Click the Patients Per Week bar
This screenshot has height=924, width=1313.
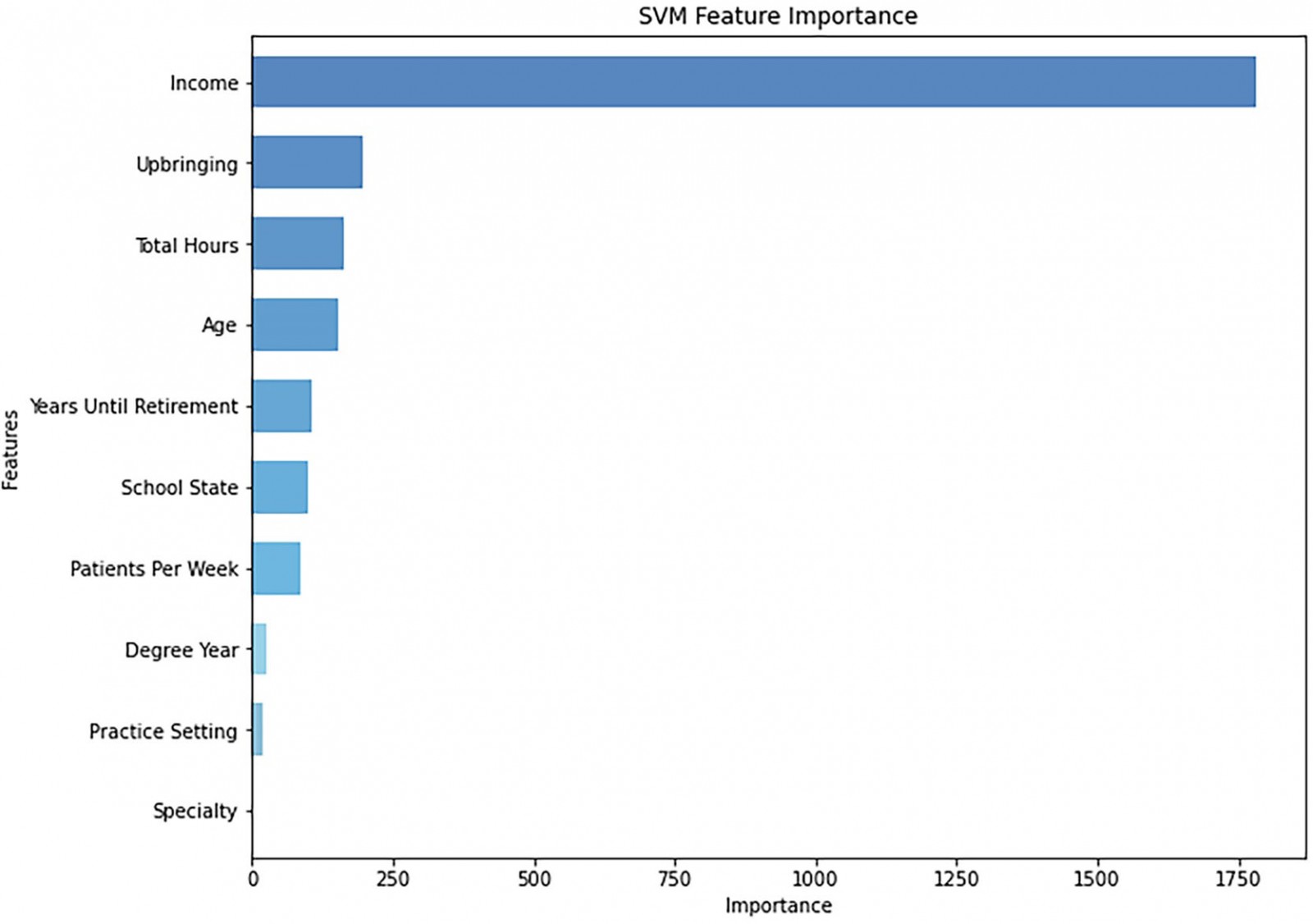click(x=277, y=568)
